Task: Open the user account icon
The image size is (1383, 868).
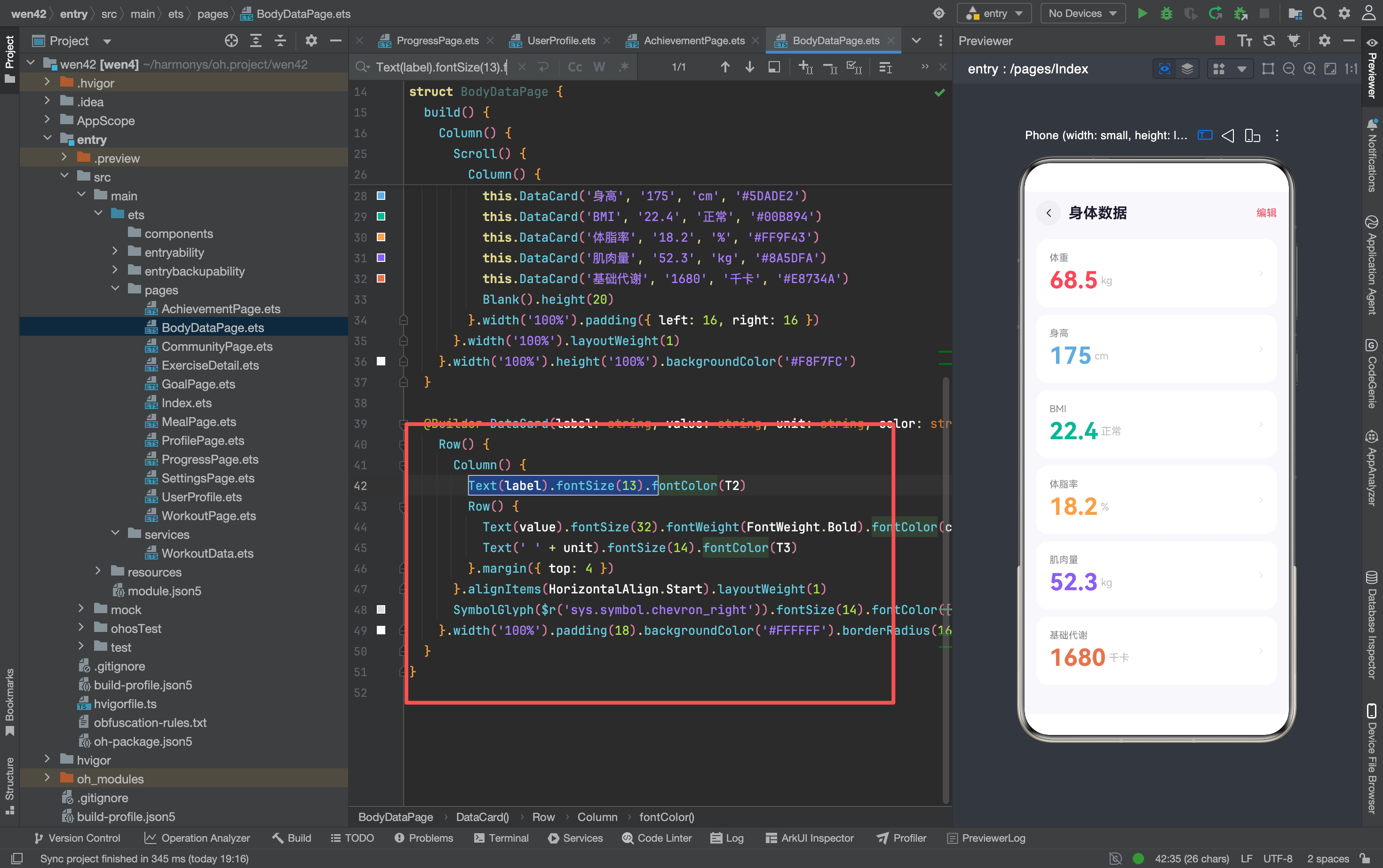Action: [1369, 13]
